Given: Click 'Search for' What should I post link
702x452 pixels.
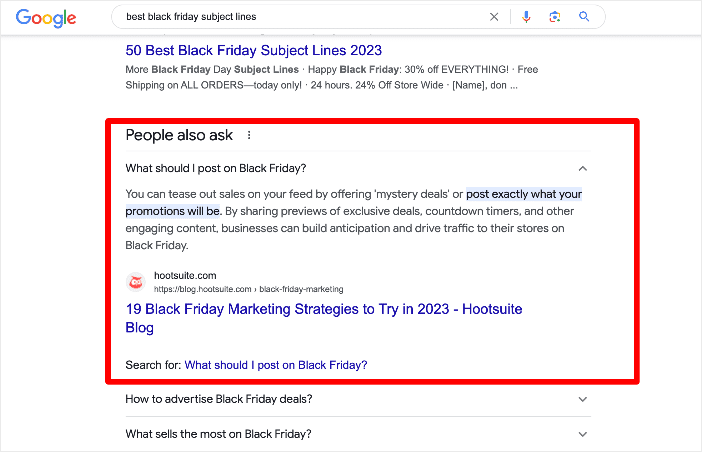Looking at the screenshot, I should [276, 365].
